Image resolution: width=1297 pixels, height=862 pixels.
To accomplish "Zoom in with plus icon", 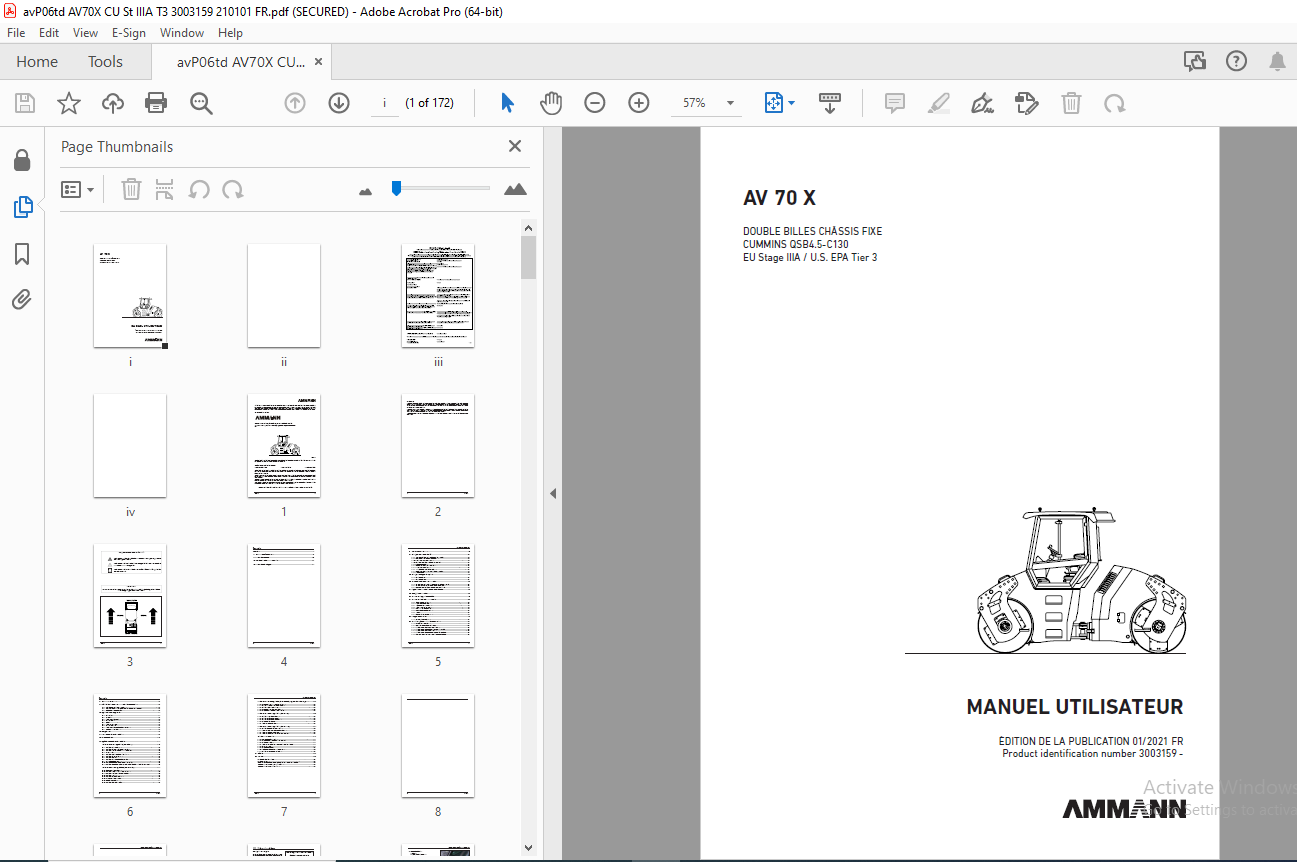I will click(x=639, y=103).
